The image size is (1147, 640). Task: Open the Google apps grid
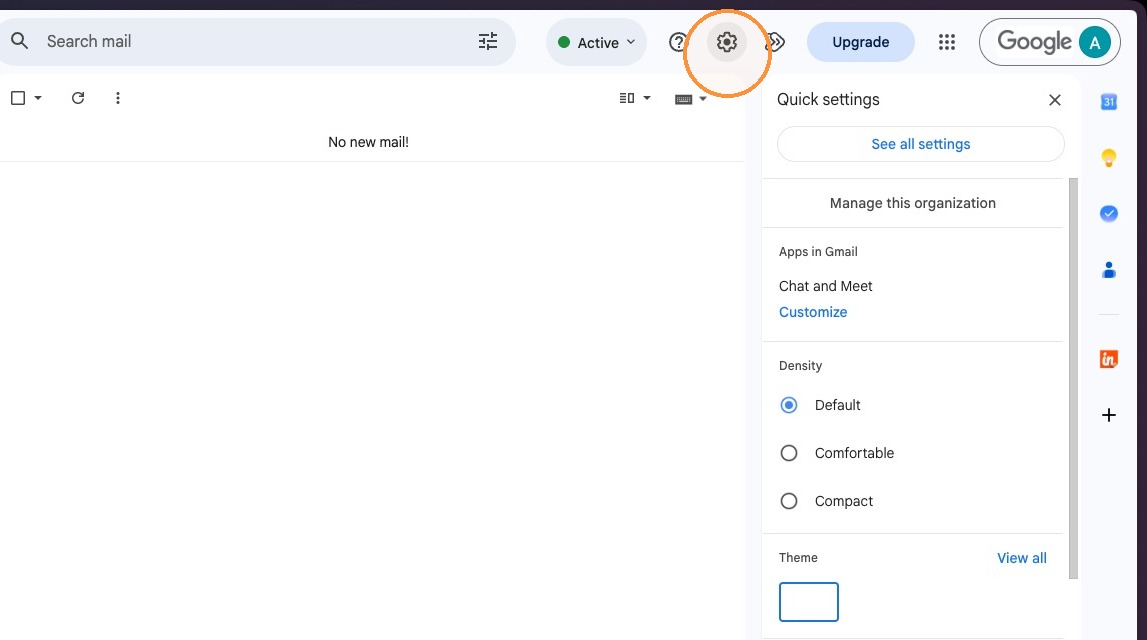coord(947,42)
